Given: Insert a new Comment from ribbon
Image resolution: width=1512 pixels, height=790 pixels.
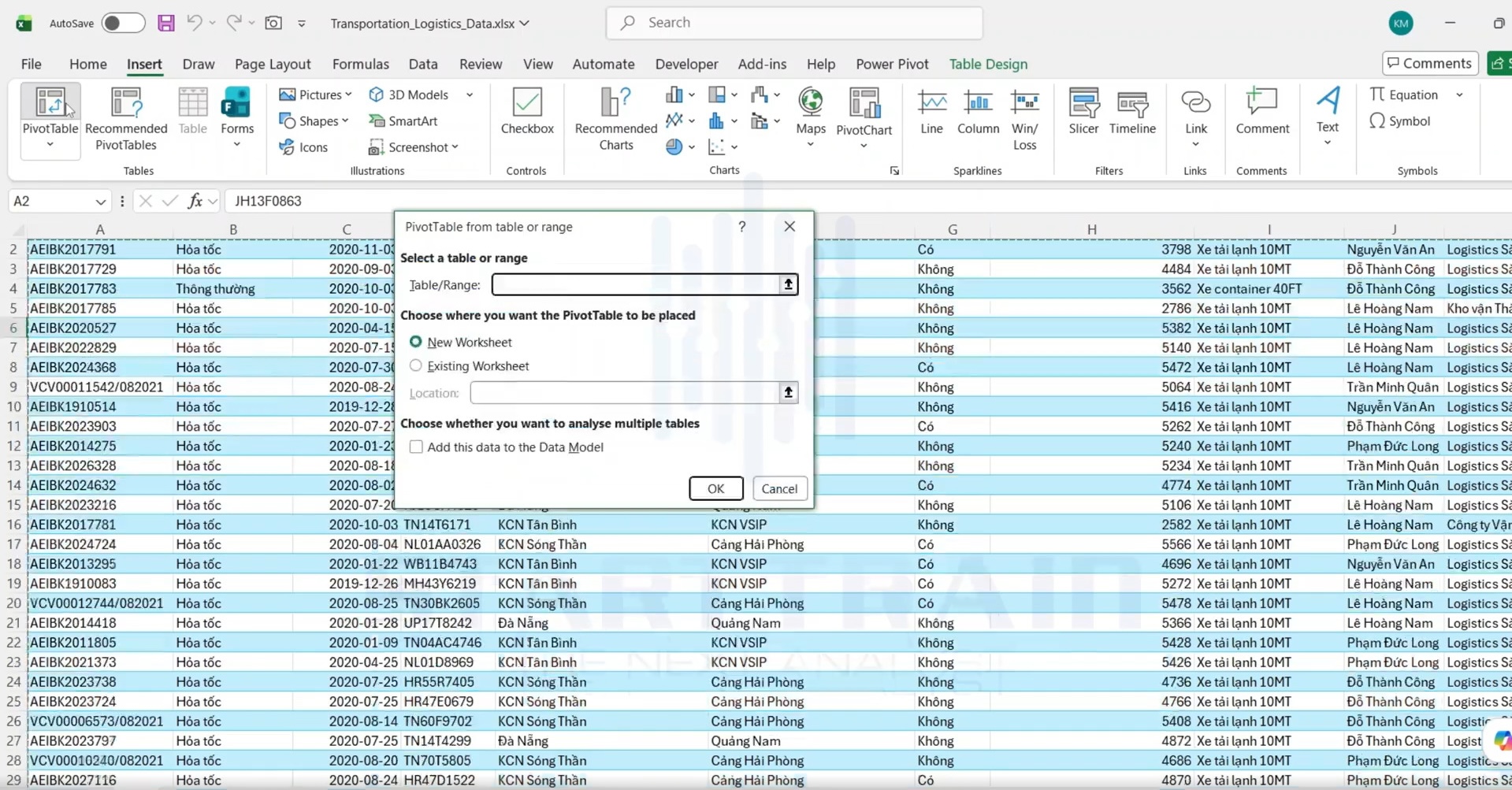Looking at the screenshot, I should [x=1261, y=111].
